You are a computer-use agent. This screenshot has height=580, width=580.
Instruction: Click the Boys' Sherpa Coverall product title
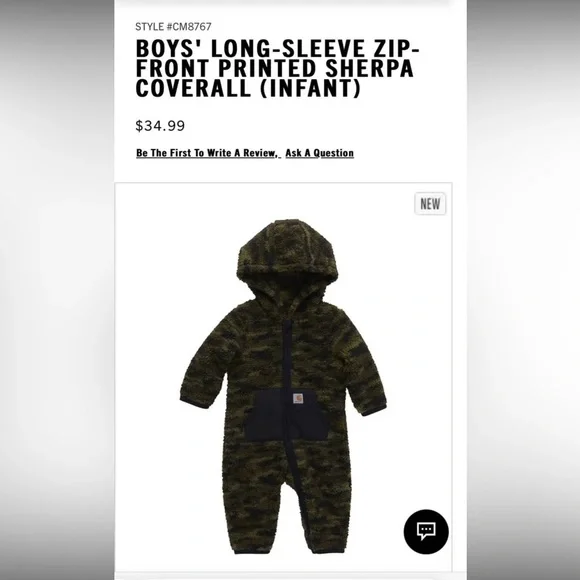(277, 68)
